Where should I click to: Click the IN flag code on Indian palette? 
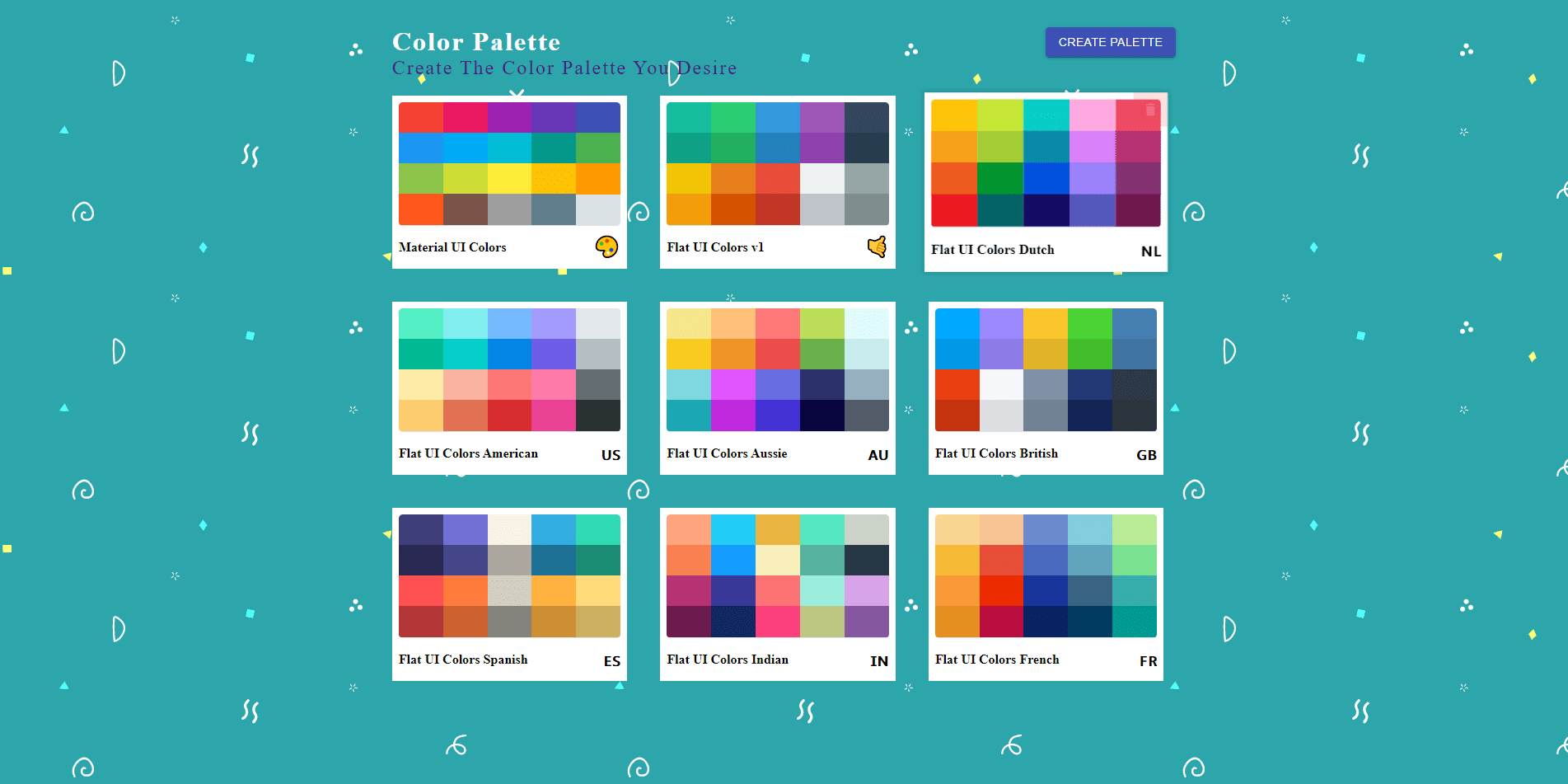coord(878,661)
